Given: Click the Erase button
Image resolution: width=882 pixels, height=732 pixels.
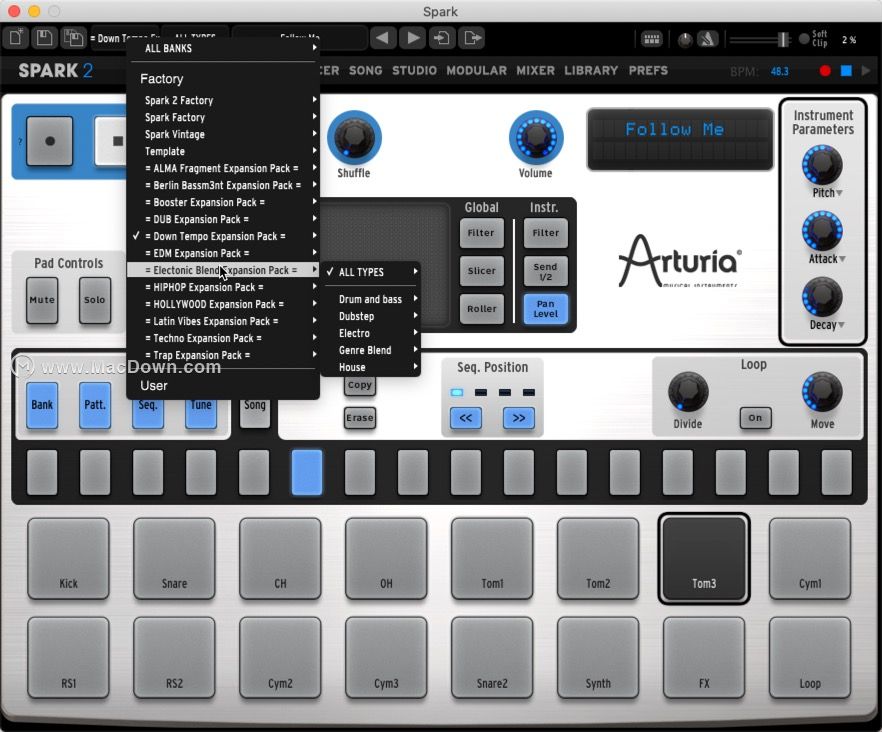Looking at the screenshot, I should pyautogui.click(x=360, y=418).
